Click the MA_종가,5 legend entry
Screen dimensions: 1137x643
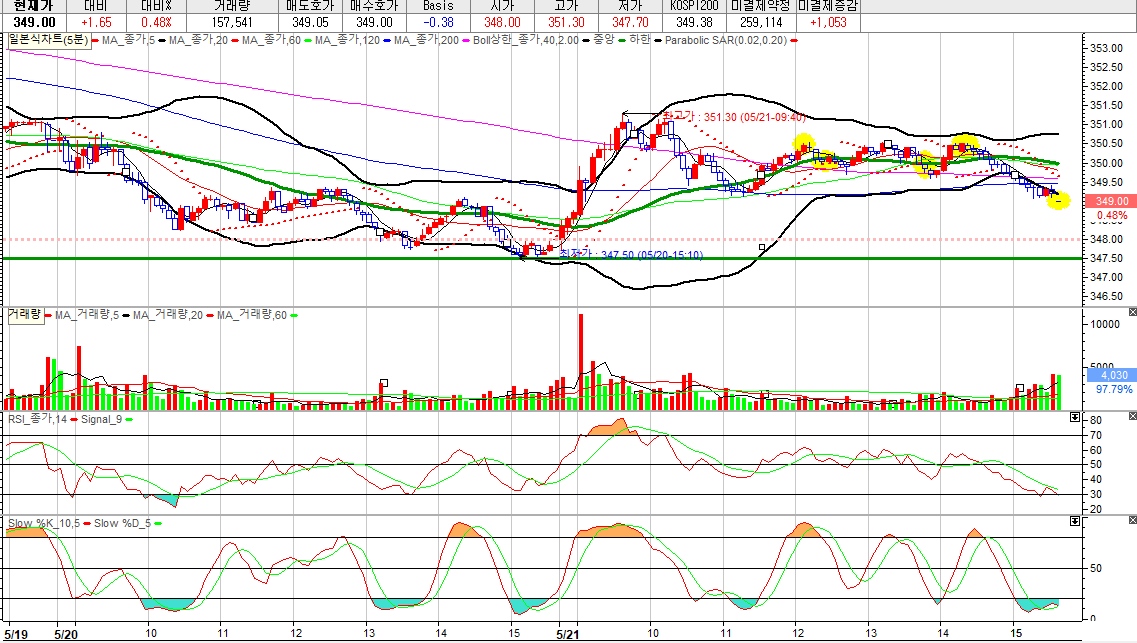[128, 41]
